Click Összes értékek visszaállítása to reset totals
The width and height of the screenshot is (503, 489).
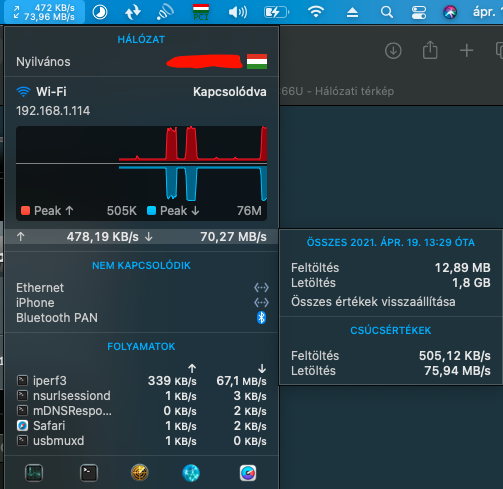coord(373,302)
